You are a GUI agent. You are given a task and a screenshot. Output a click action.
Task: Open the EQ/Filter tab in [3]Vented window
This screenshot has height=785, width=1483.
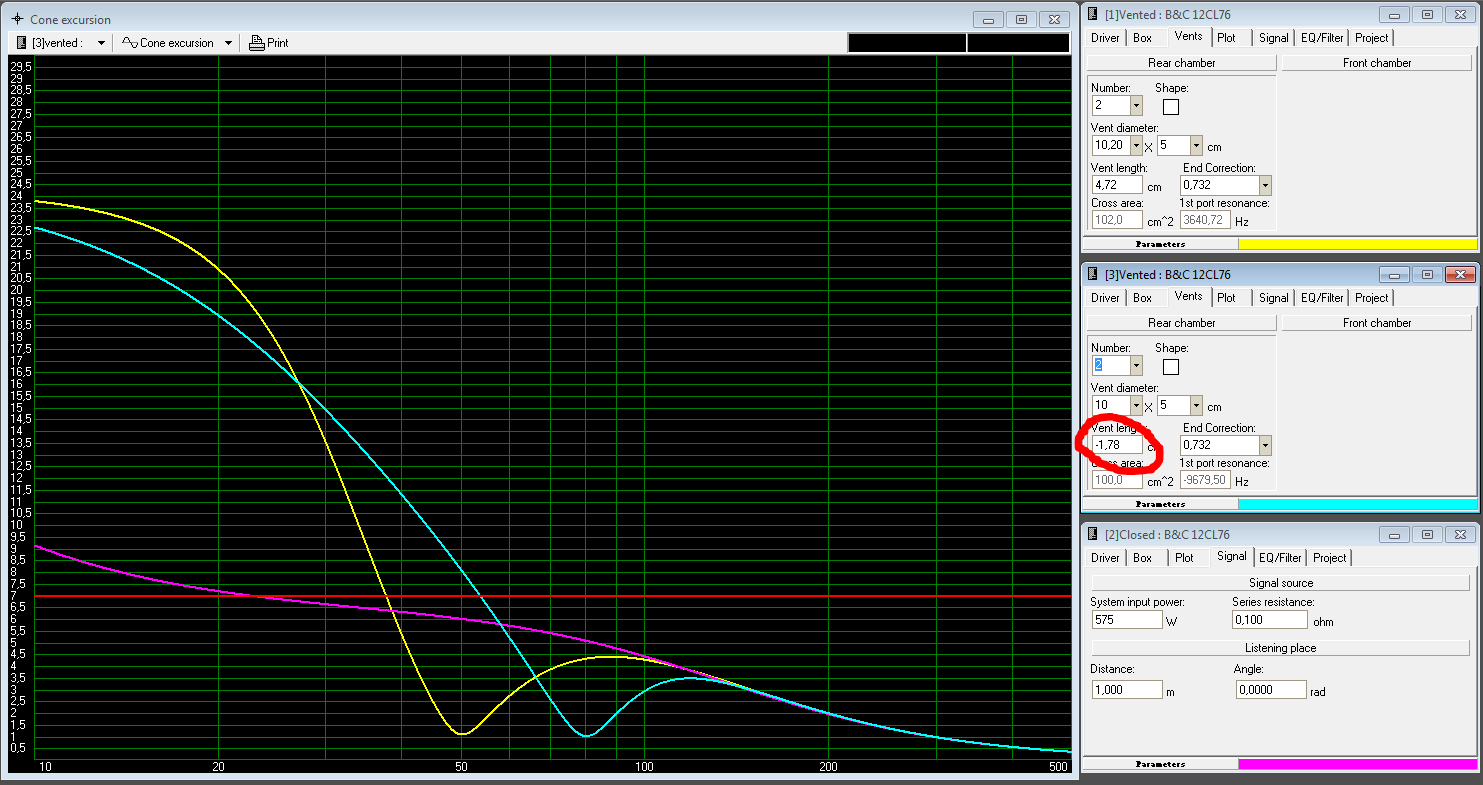[1320, 298]
